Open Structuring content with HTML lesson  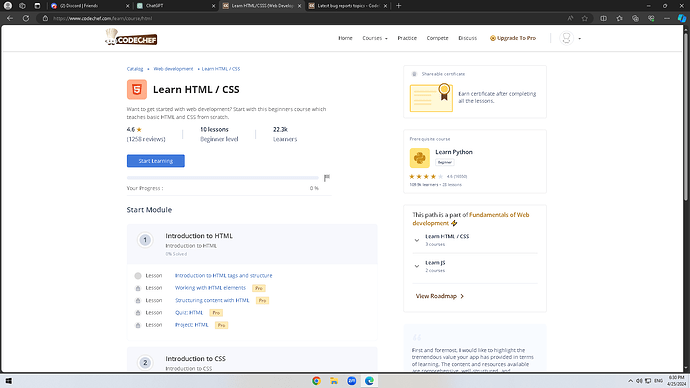point(212,300)
